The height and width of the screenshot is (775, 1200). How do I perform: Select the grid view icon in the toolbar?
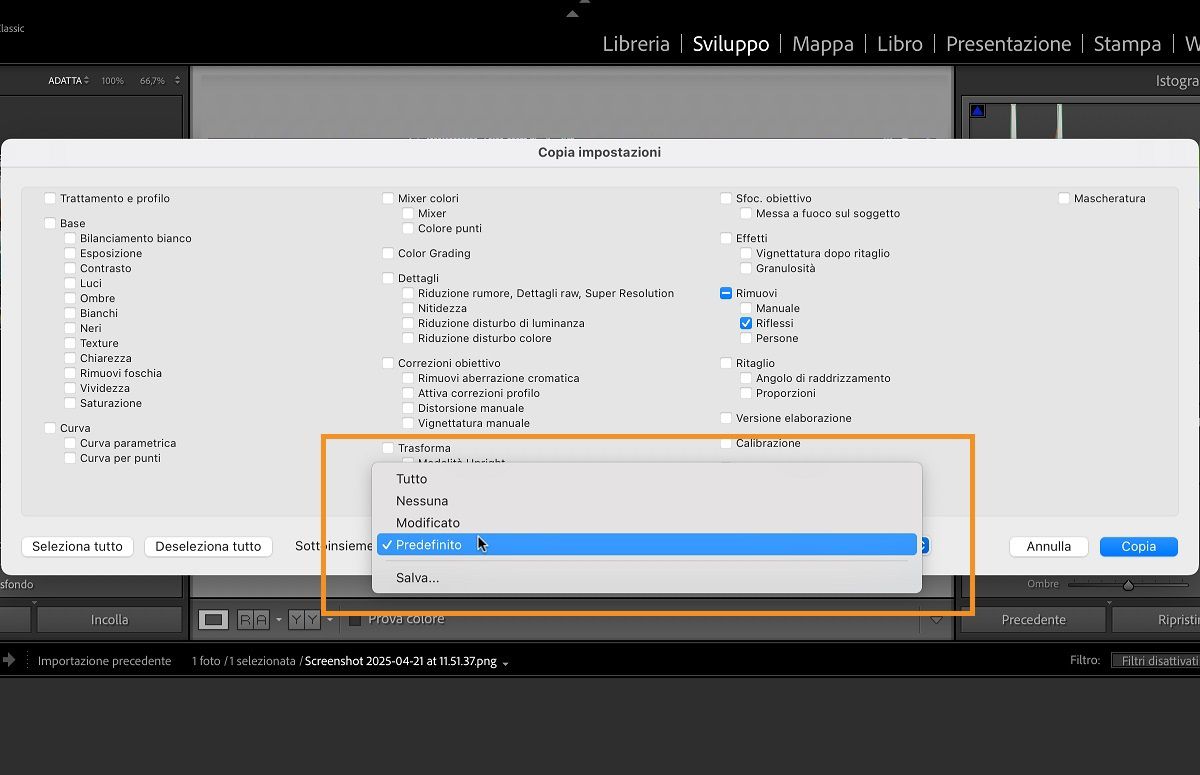tap(212, 619)
